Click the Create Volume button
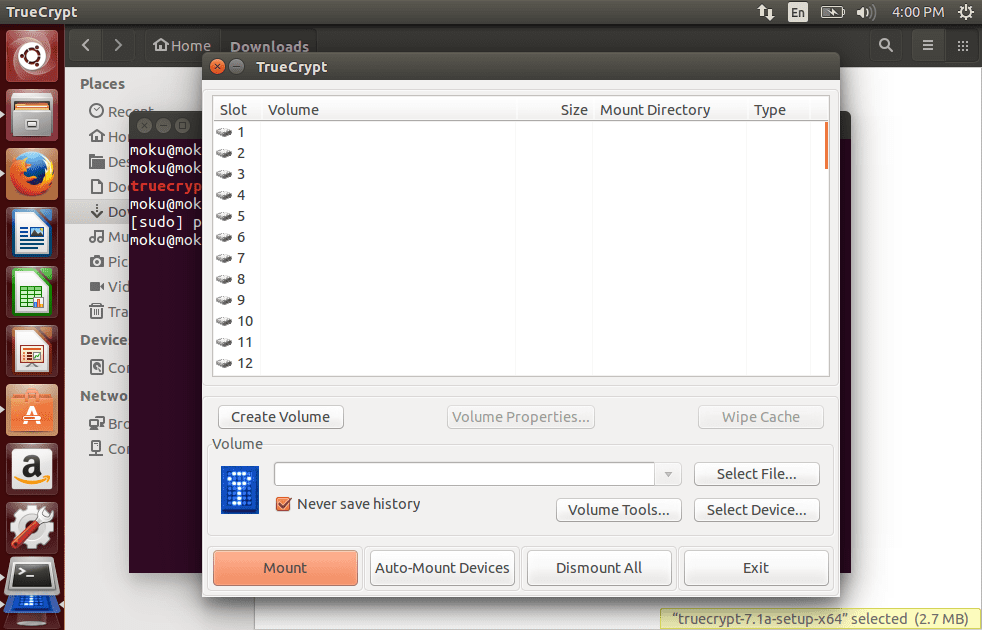The height and width of the screenshot is (630, 982). [281, 417]
